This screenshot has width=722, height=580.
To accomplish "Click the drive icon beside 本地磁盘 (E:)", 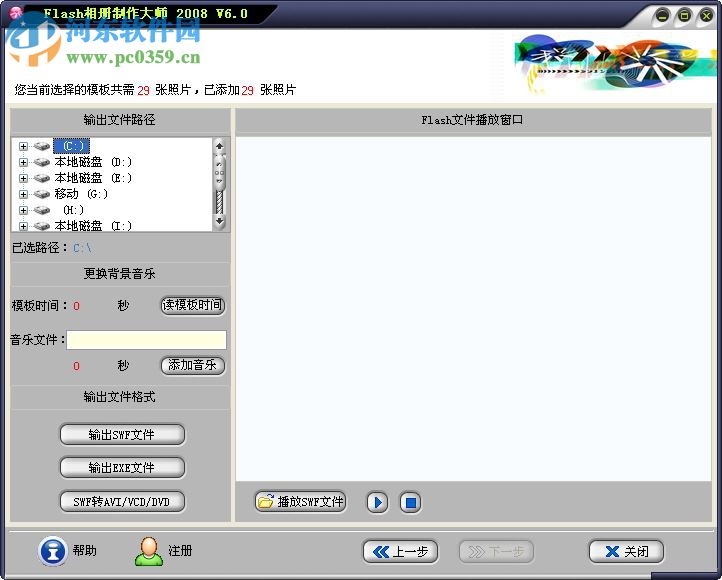I will click(41, 178).
